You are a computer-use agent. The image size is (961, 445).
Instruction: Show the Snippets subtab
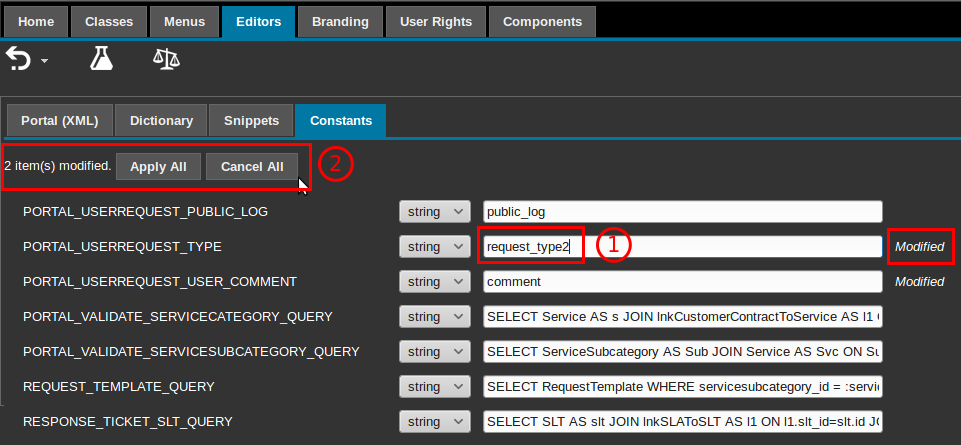[x=251, y=121]
